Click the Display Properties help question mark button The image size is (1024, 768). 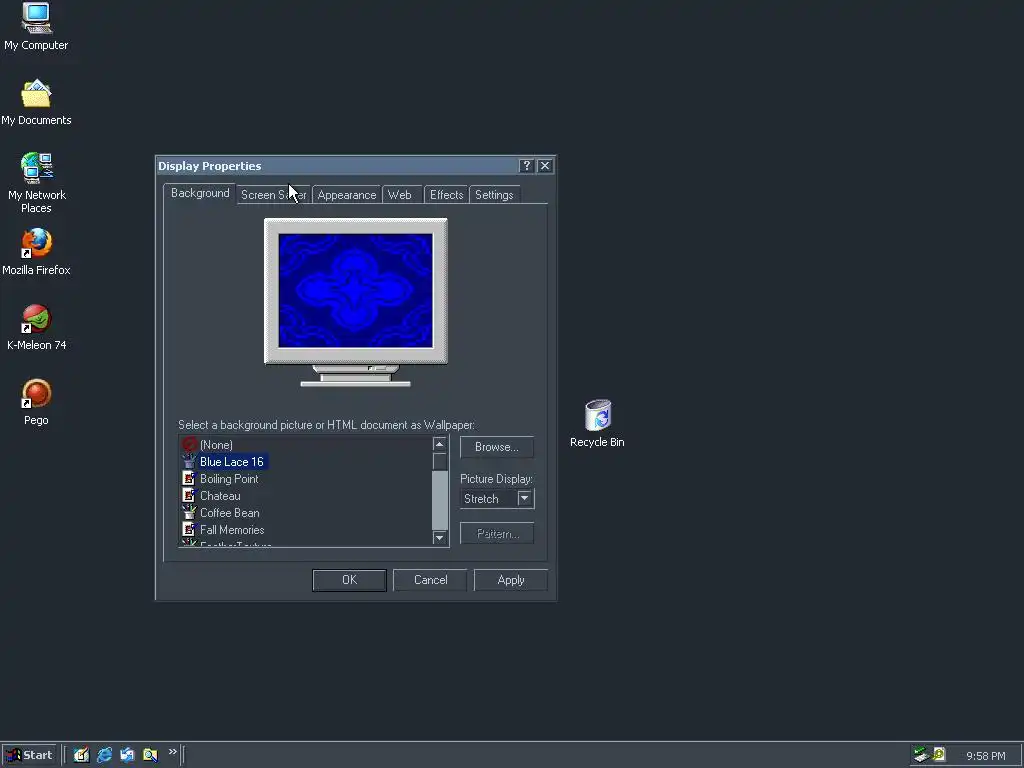[x=526, y=166]
